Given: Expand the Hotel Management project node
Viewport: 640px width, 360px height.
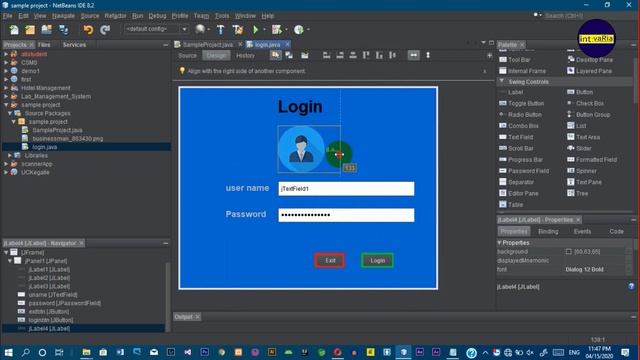Looking at the screenshot, I should click(6, 88).
